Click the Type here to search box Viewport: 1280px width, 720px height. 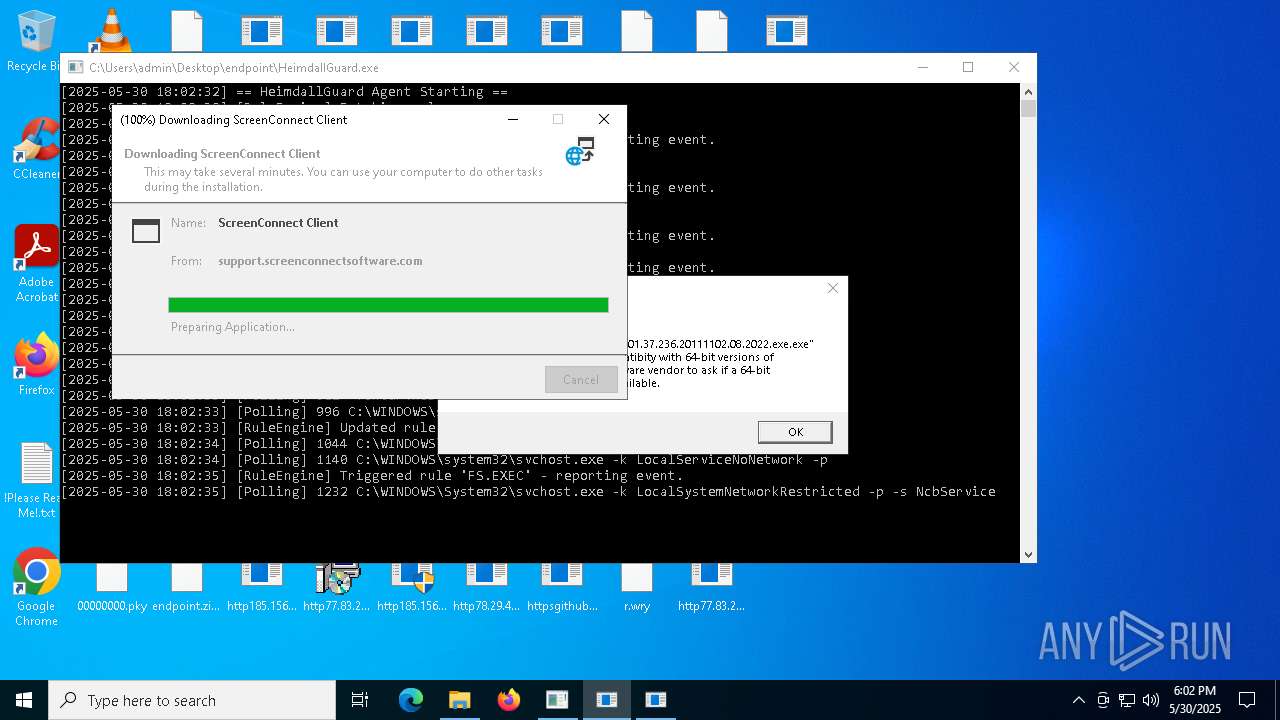tap(192, 700)
